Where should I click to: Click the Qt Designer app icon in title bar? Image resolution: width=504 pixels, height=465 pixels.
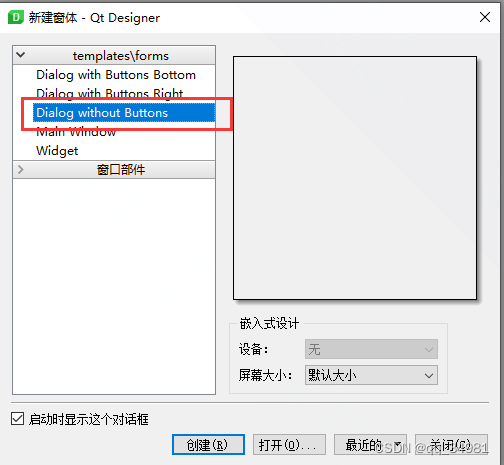[16, 17]
